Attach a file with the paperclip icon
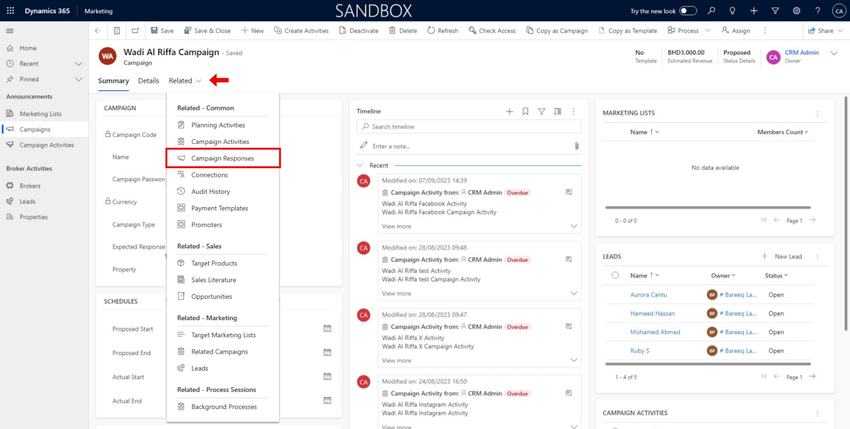Image resolution: width=850 pixels, height=429 pixels. 577,146
